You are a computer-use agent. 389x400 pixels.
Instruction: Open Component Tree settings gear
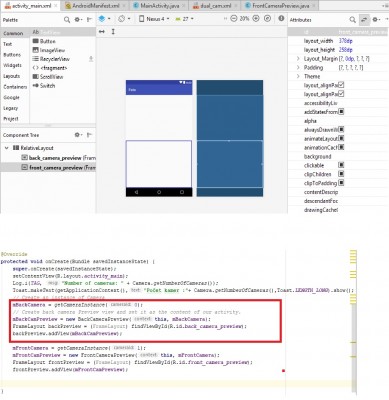78,135
